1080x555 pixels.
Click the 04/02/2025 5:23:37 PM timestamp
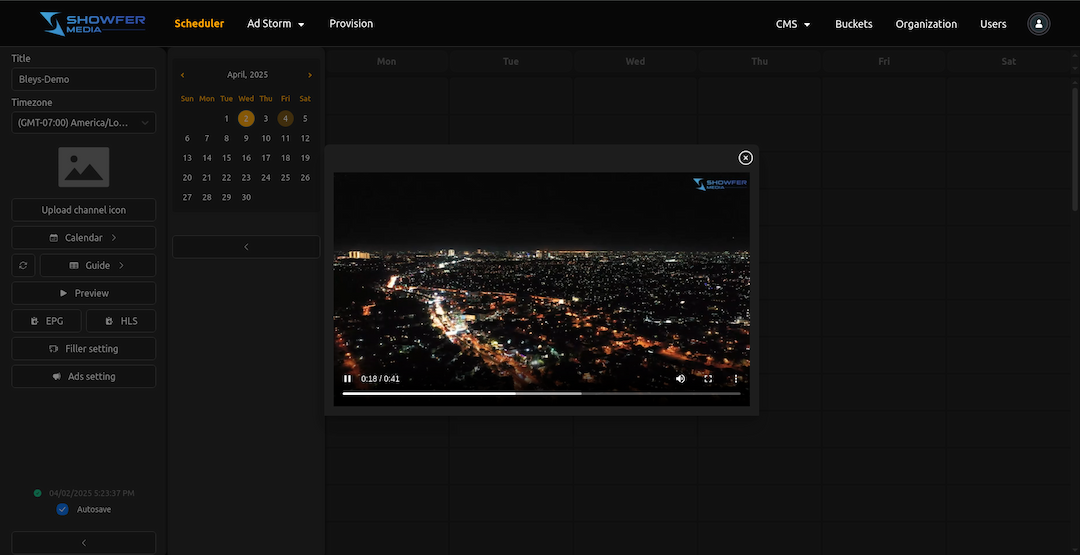pyautogui.click(x=92, y=493)
